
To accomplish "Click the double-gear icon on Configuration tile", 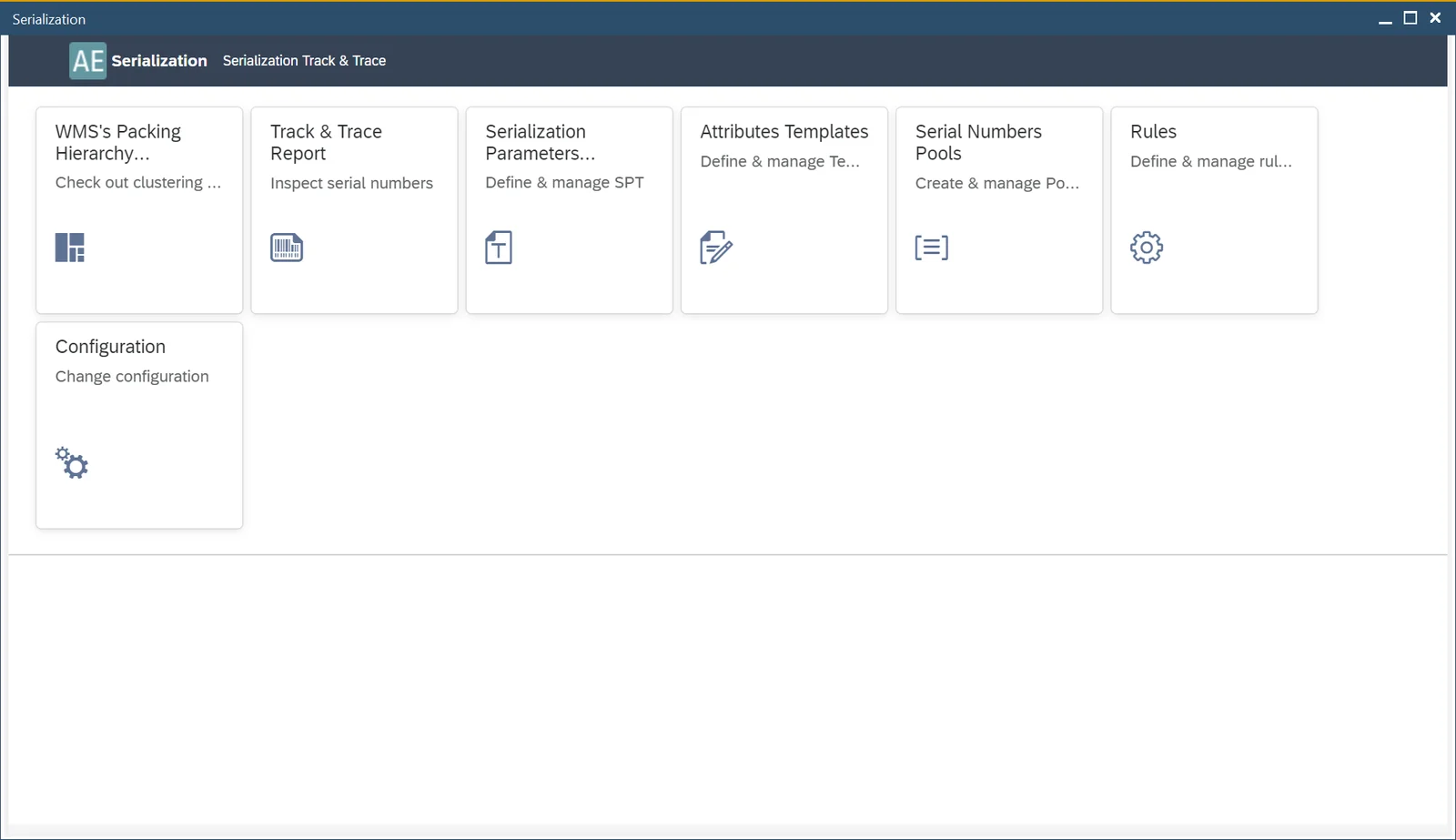I will pos(72,462).
